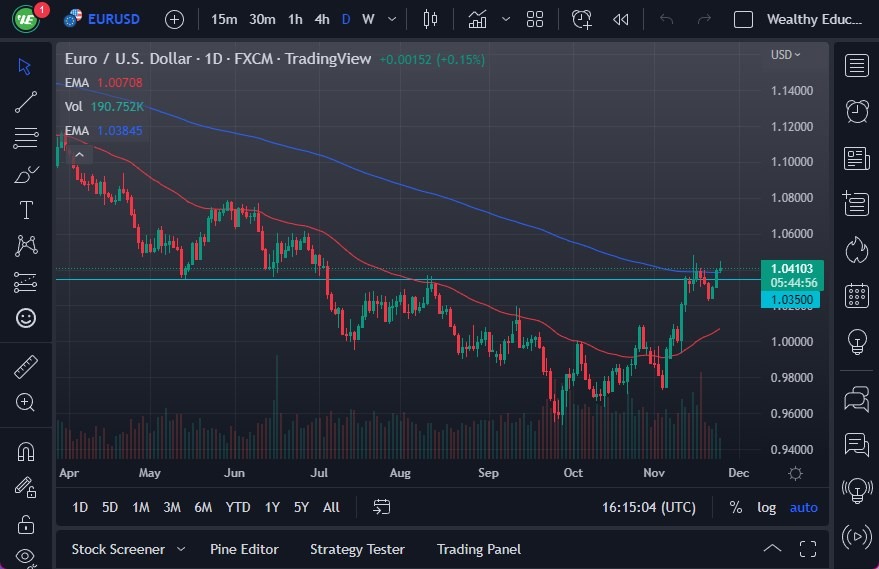Activate the Measure ruler tool
This screenshot has height=569, width=879.
[x=26, y=367]
